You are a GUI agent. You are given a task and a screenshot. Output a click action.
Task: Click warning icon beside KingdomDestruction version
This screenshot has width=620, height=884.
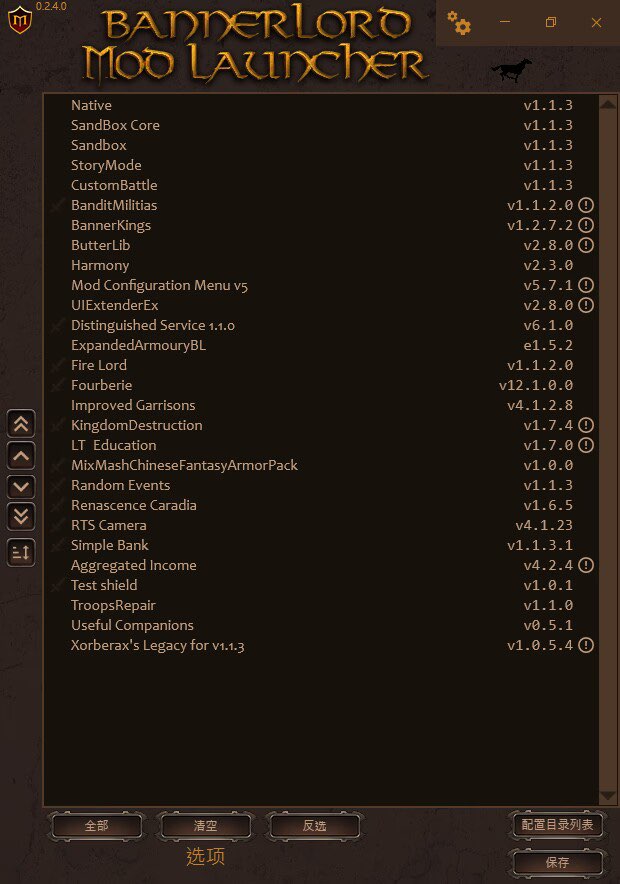coord(586,425)
